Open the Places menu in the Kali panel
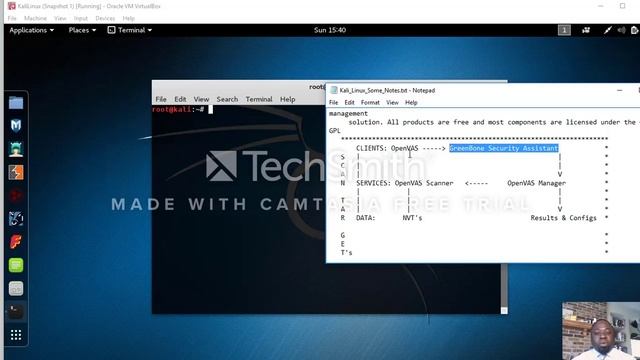This screenshot has height=360, width=640. tap(82, 30)
